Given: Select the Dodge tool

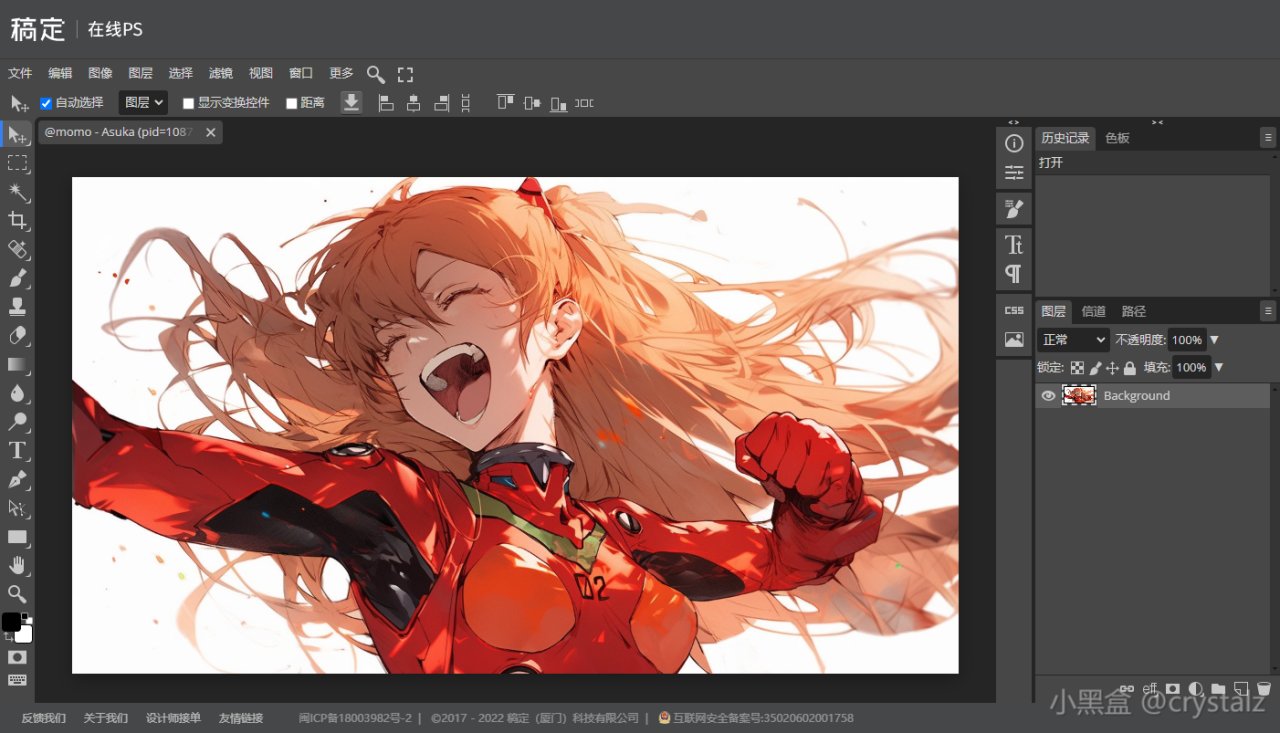Looking at the screenshot, I should click(x=17, y=421).
